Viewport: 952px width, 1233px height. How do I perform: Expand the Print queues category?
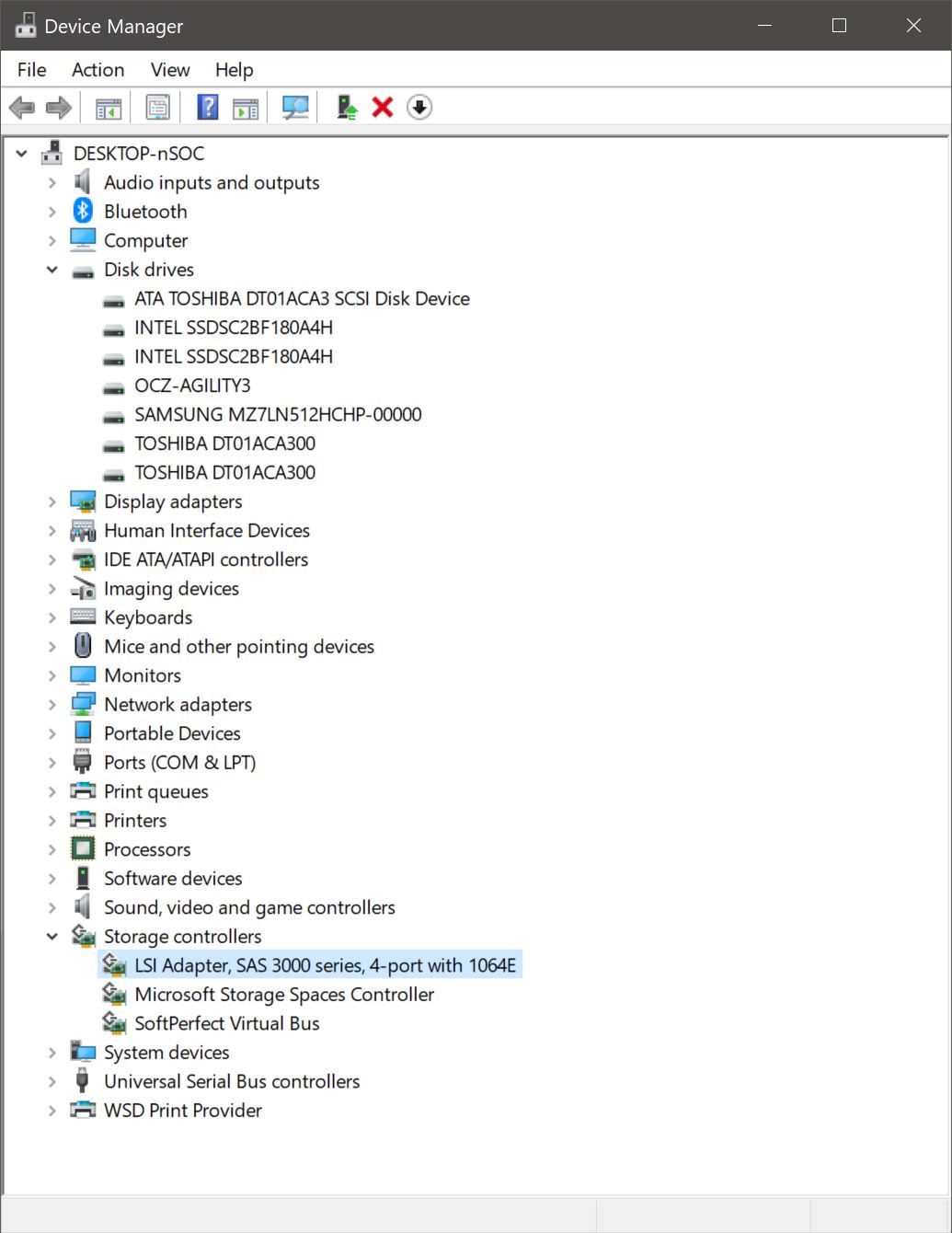tap(52, 791)
